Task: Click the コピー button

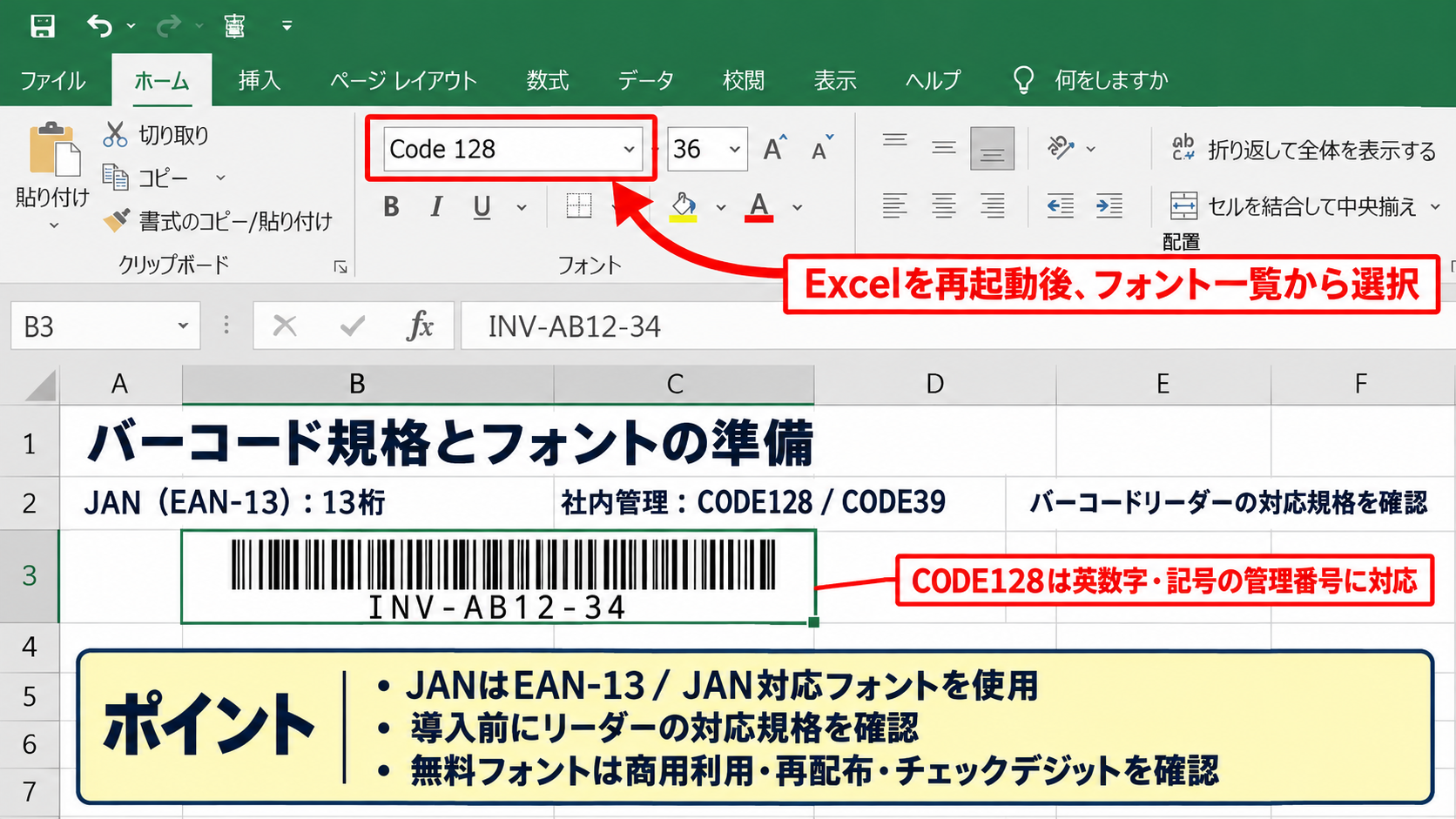Action: [145, 178]
